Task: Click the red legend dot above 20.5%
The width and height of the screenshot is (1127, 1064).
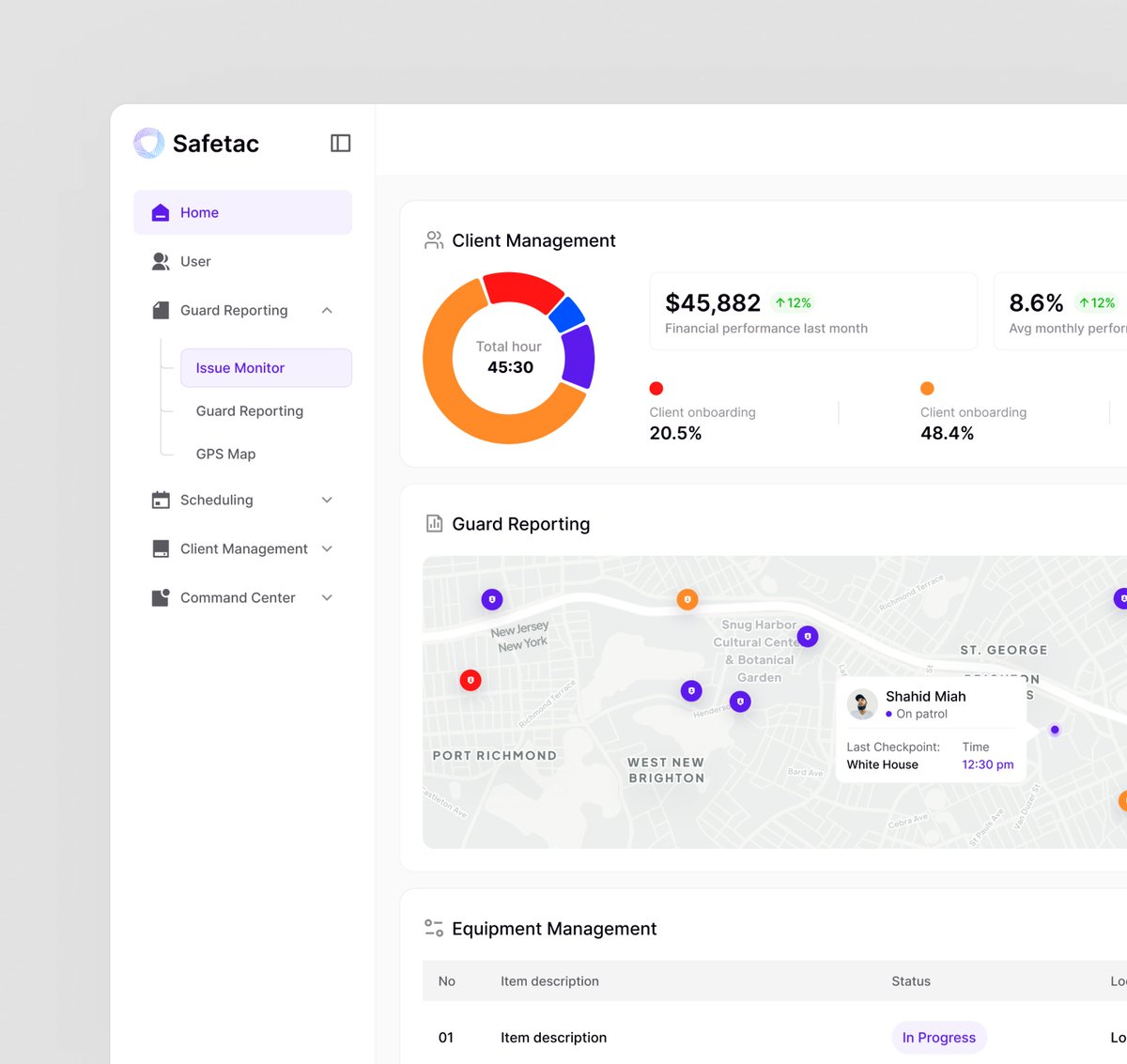Action: pos(656,388)
